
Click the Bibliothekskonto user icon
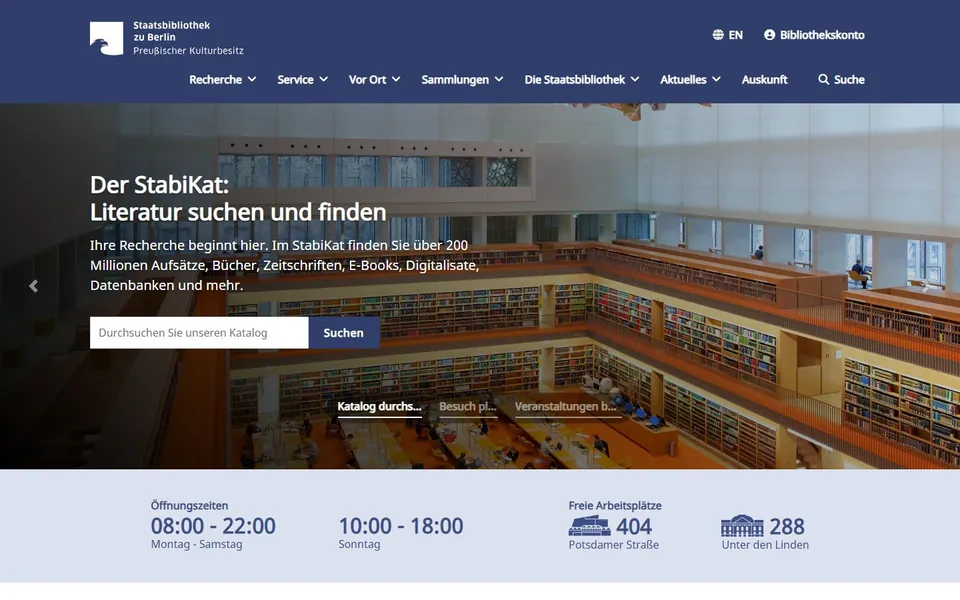(770, 35)
